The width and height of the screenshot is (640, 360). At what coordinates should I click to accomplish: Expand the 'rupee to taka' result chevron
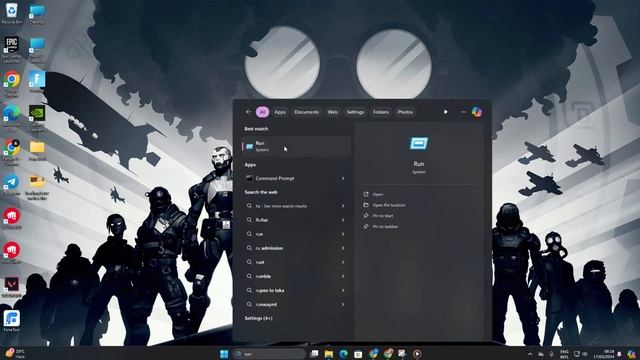tap(343, 291)
